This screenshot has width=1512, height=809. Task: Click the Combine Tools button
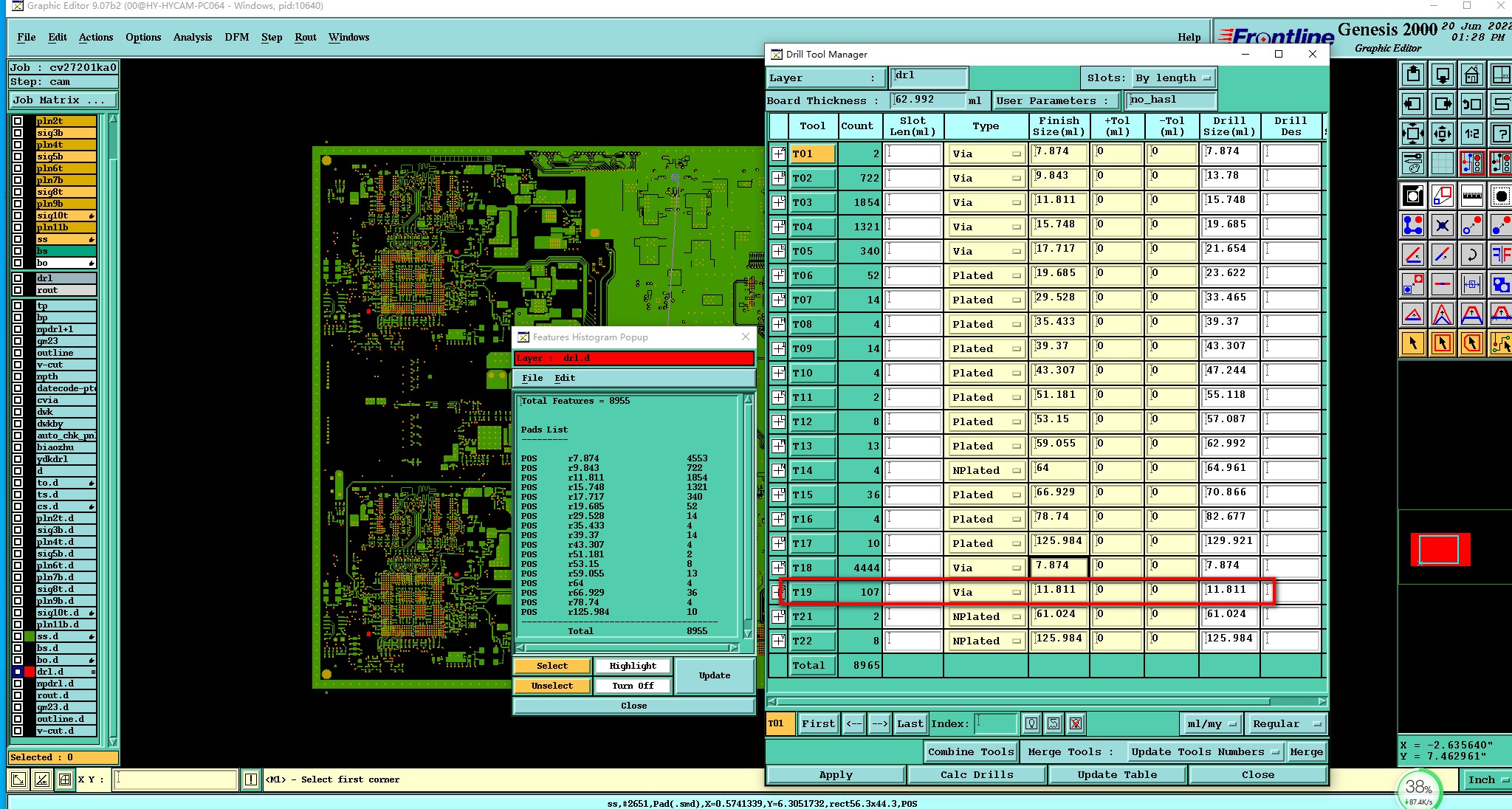point(971,751)
